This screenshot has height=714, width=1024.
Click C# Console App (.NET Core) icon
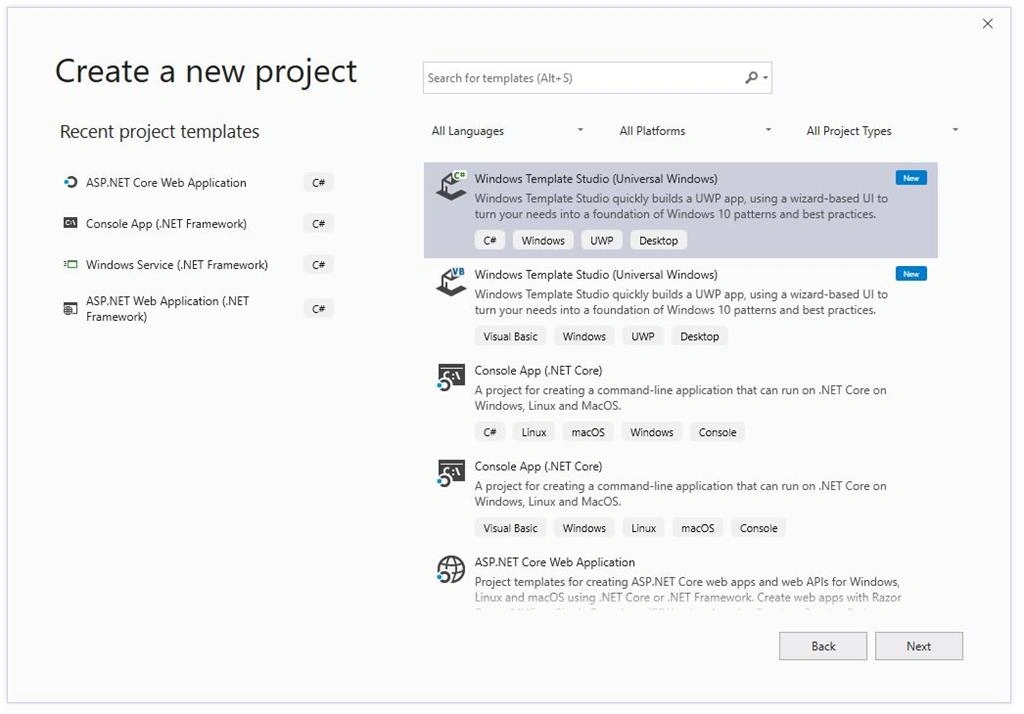[451, 378]
